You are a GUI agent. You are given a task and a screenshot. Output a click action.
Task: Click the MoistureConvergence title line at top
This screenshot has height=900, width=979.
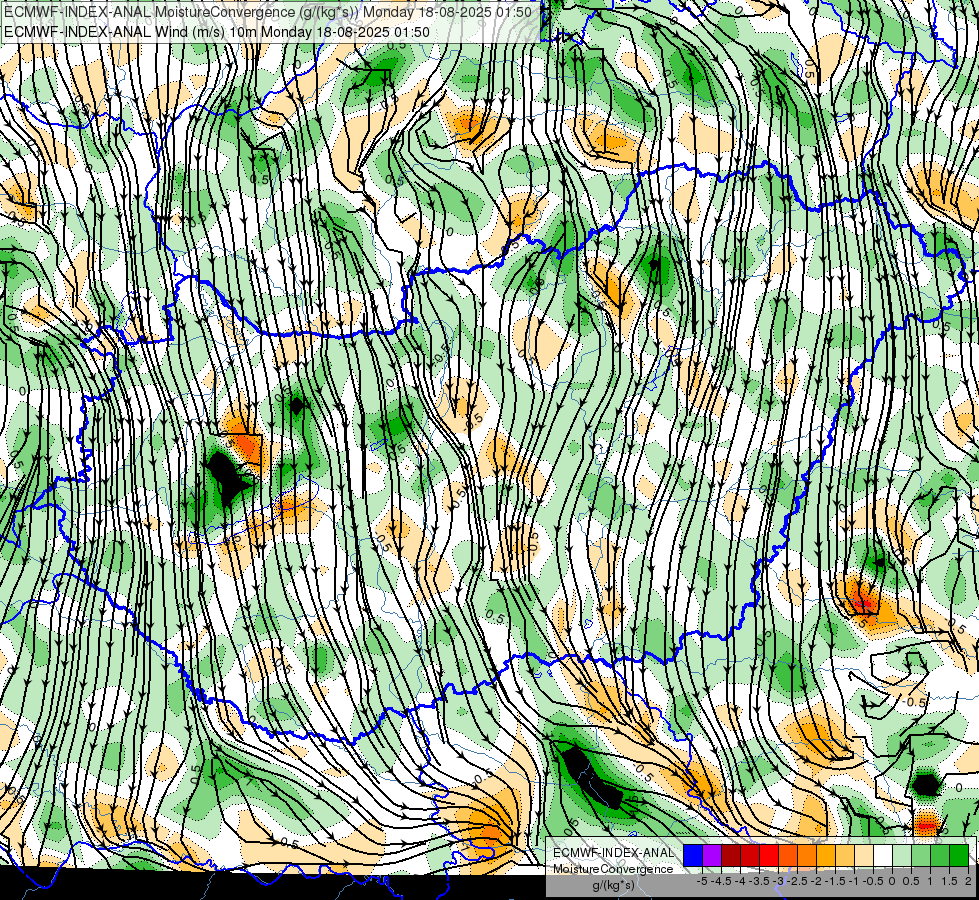click(x=268, y=12)
